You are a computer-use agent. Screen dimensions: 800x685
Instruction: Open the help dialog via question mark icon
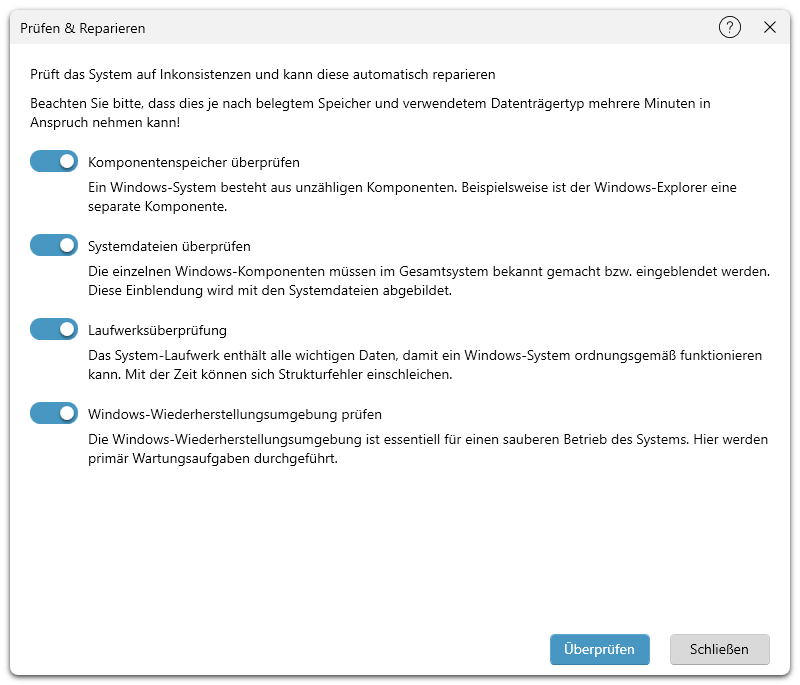coord(729,28)
